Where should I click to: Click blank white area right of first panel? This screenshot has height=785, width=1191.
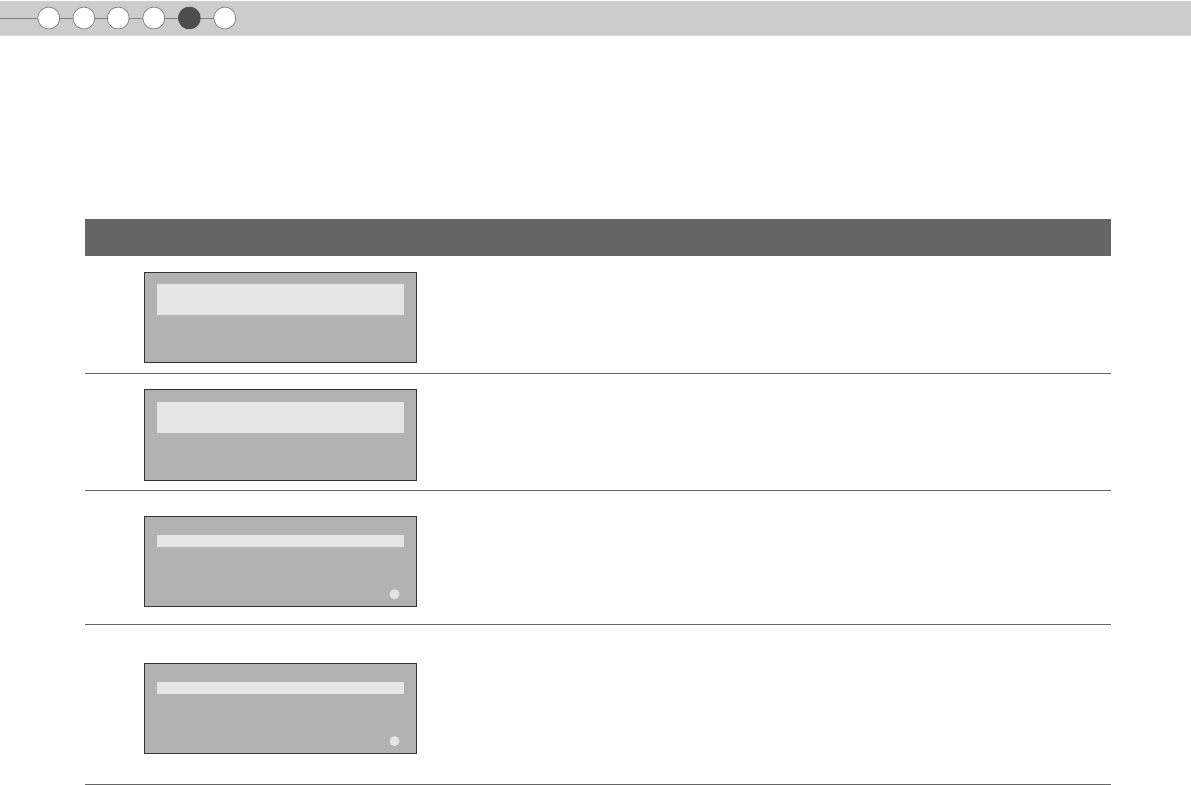(760, 316)
